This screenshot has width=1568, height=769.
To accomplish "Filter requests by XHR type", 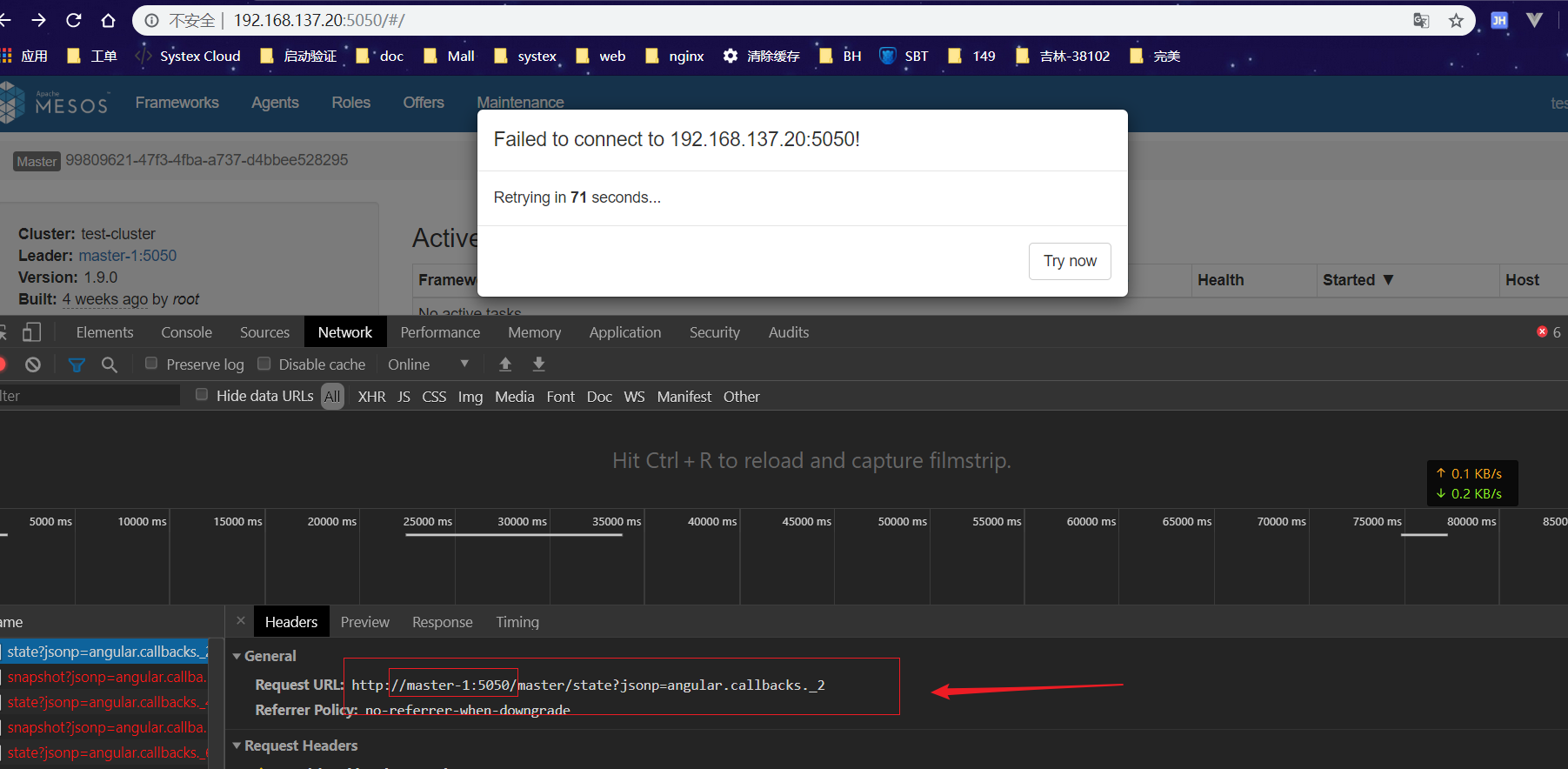I will point(371,397).
